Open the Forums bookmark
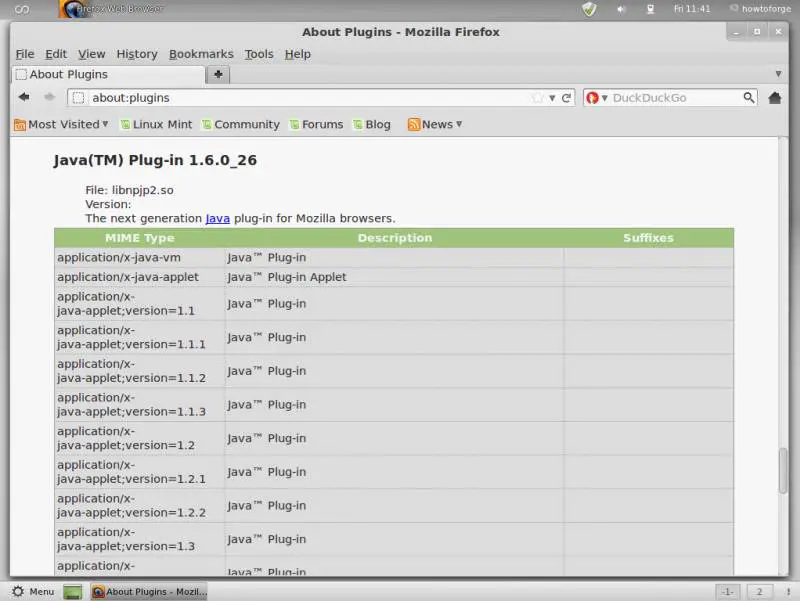This screenshot has width=800, height=601. (316, 124)
